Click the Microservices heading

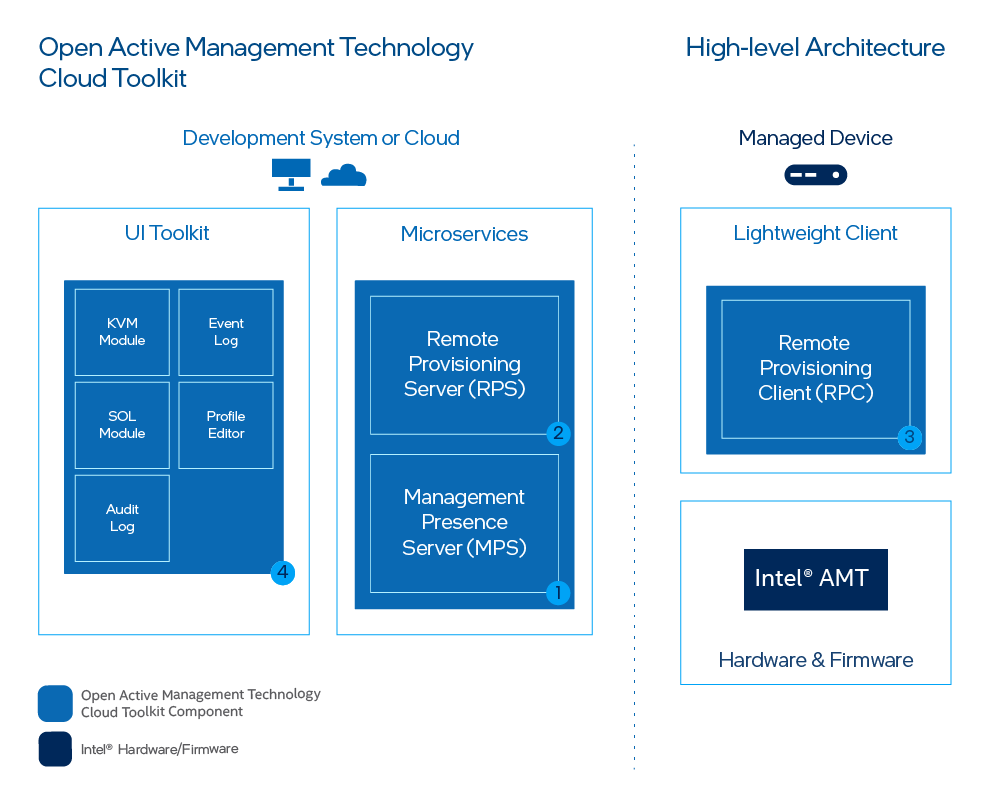coord(464,234)
